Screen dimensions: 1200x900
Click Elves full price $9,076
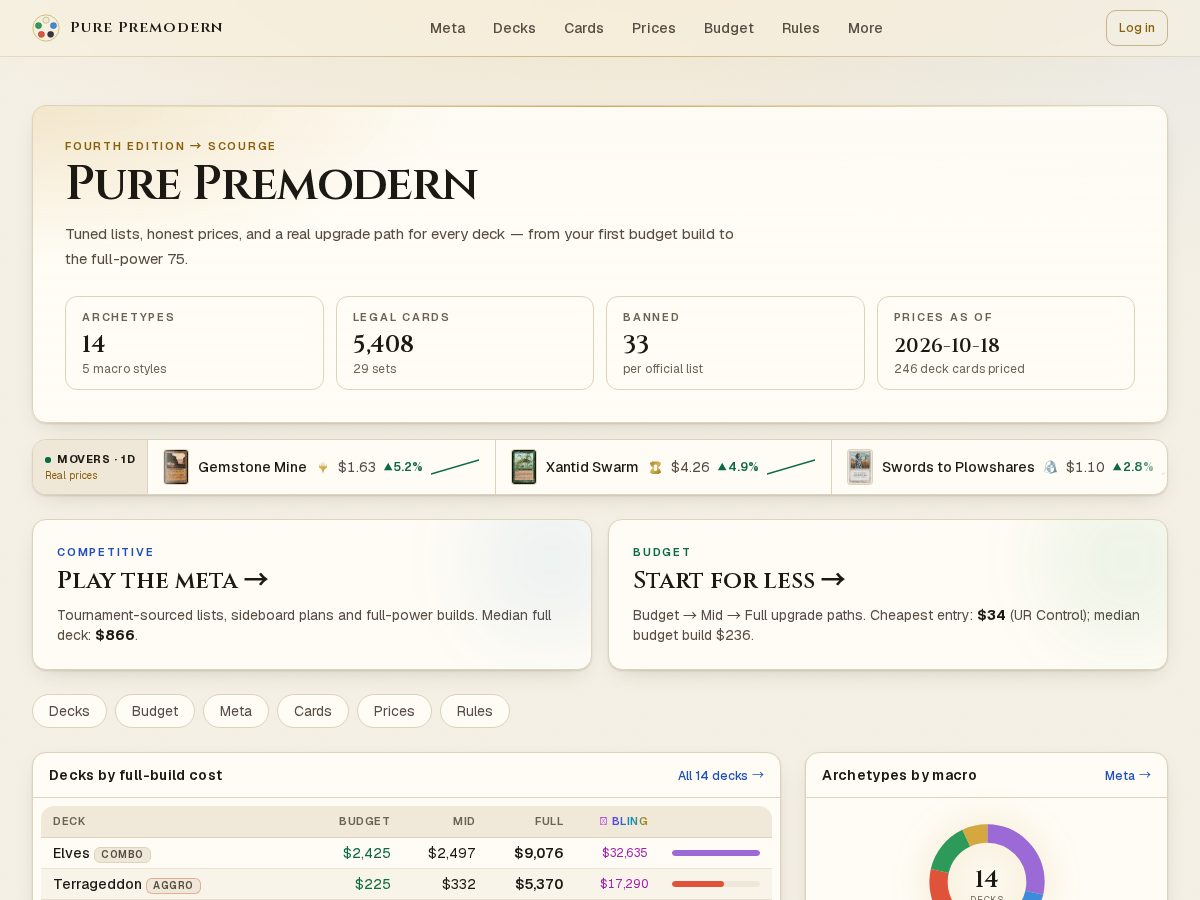pyautogui.click(x=539, y=853)
